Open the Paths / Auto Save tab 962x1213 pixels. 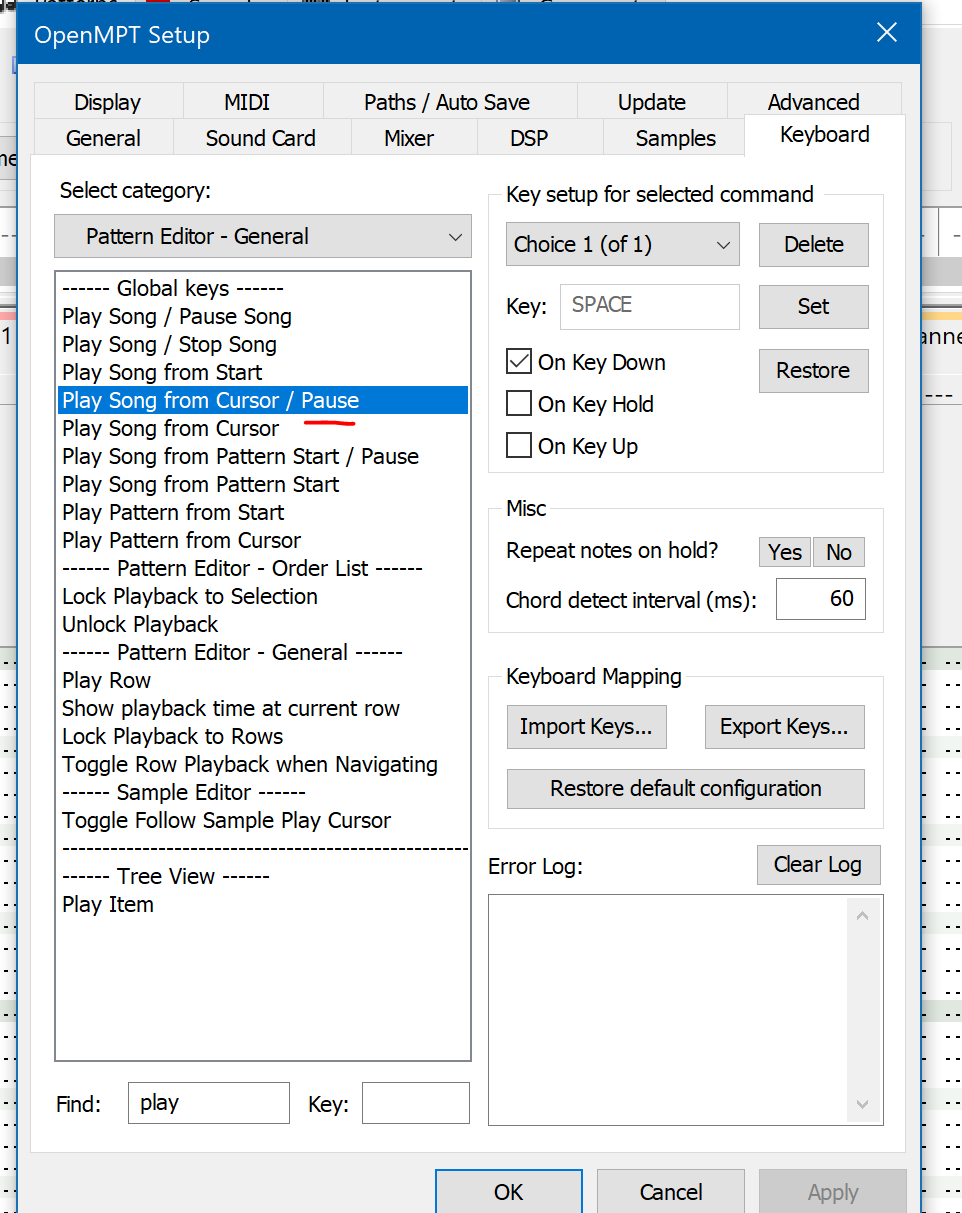tap(447, 102)
